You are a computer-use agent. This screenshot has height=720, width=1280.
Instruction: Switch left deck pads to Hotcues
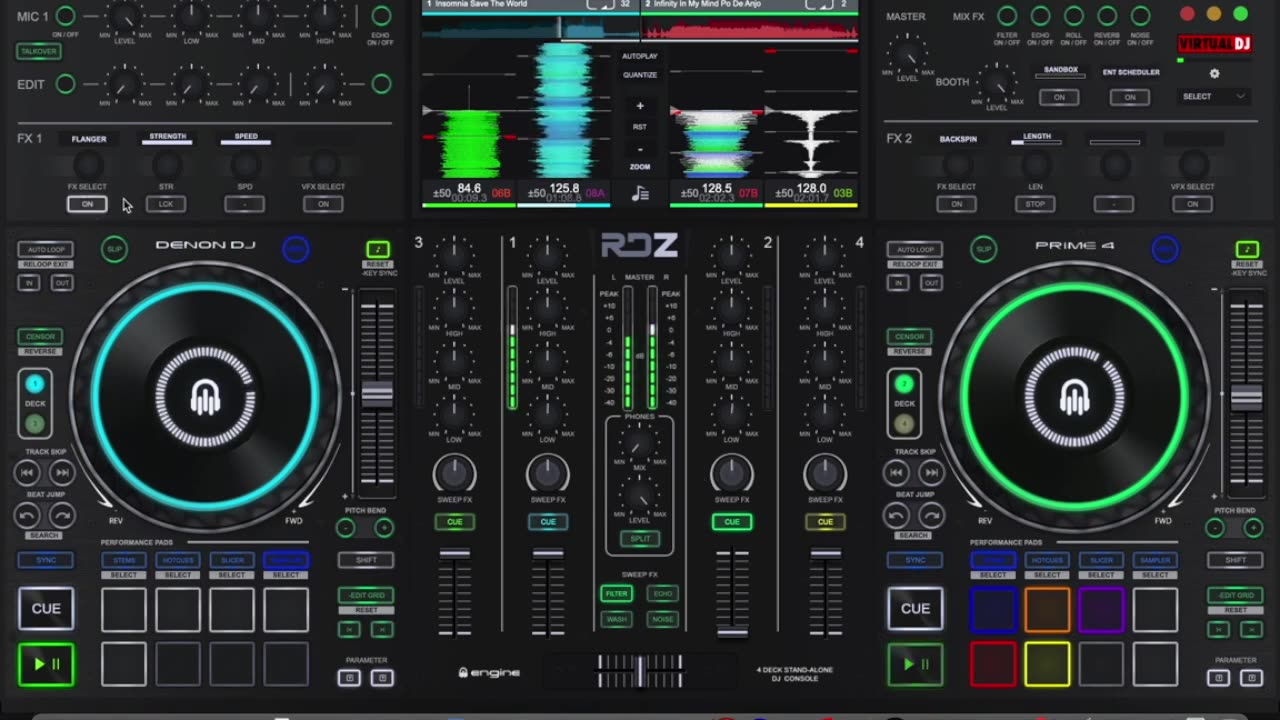pos(177,560)
